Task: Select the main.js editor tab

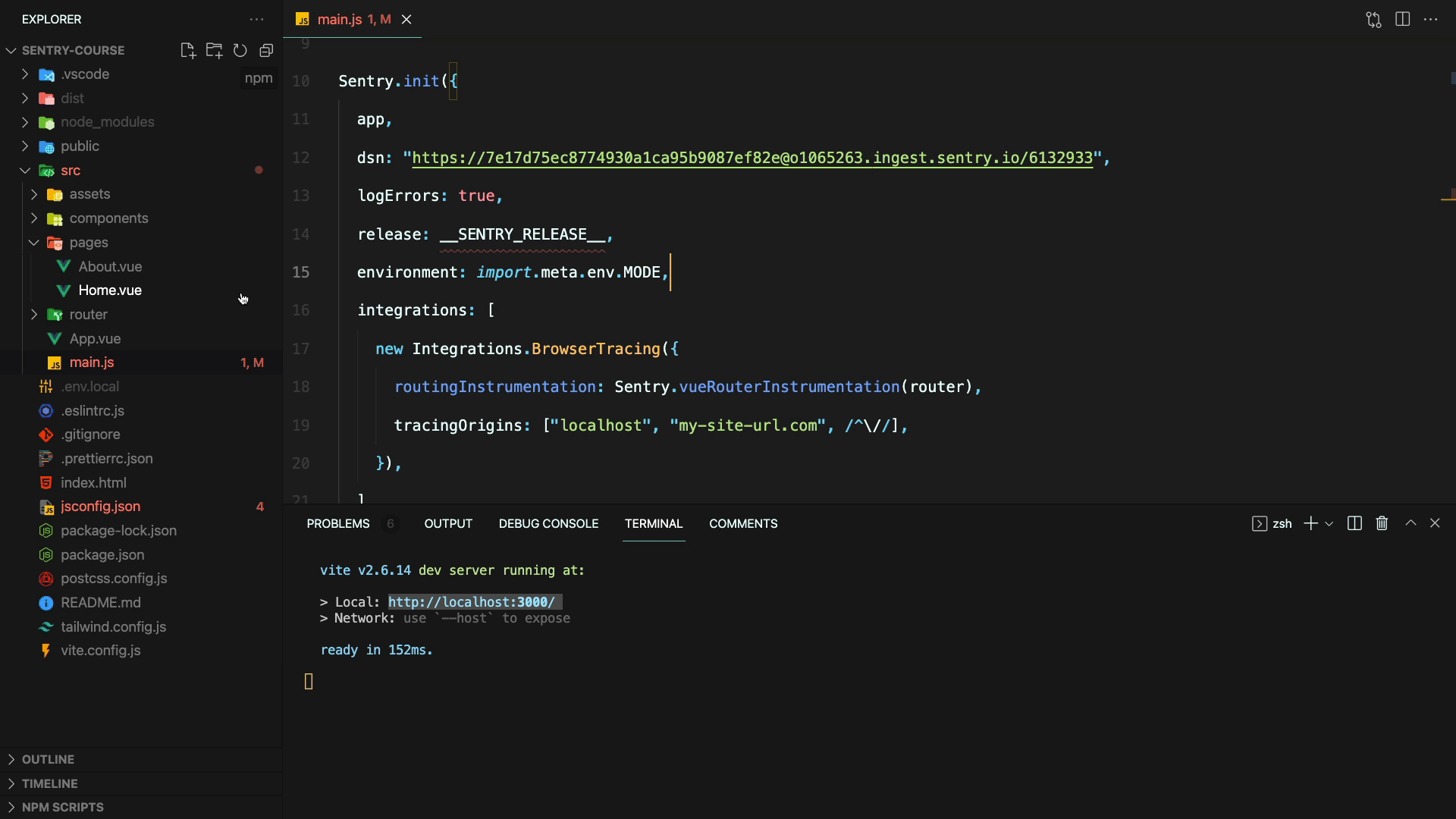Action: tap(352, 19)
